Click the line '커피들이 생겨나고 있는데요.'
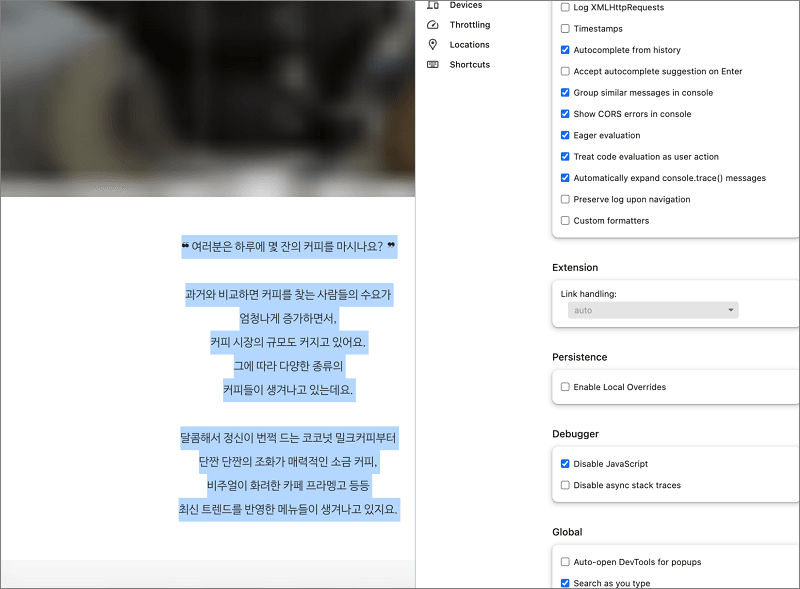800x589 pixels. [289, 390]
